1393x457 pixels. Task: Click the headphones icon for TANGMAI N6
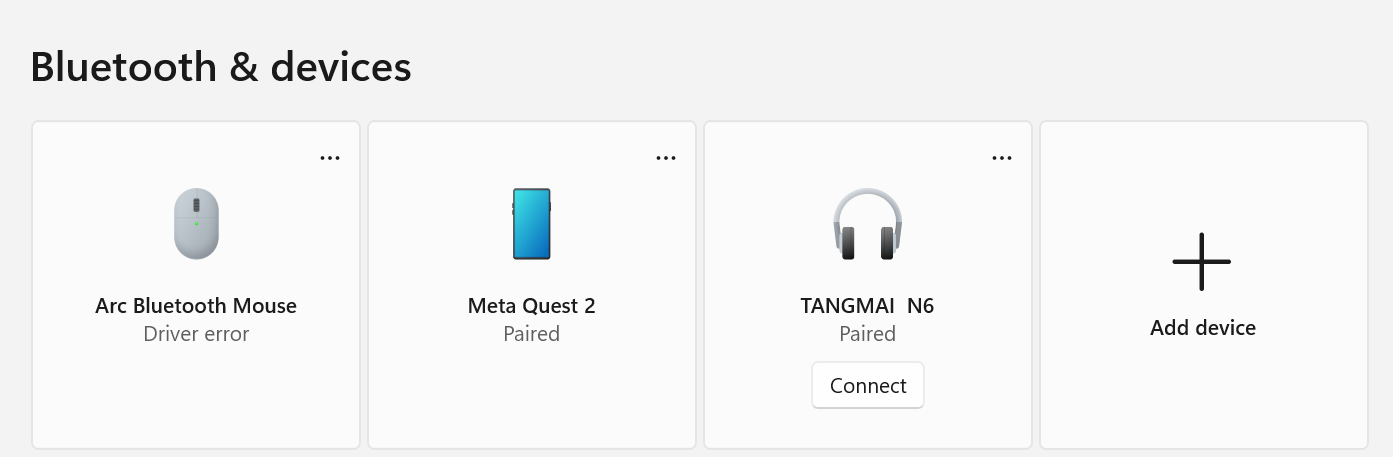point(867,224)
